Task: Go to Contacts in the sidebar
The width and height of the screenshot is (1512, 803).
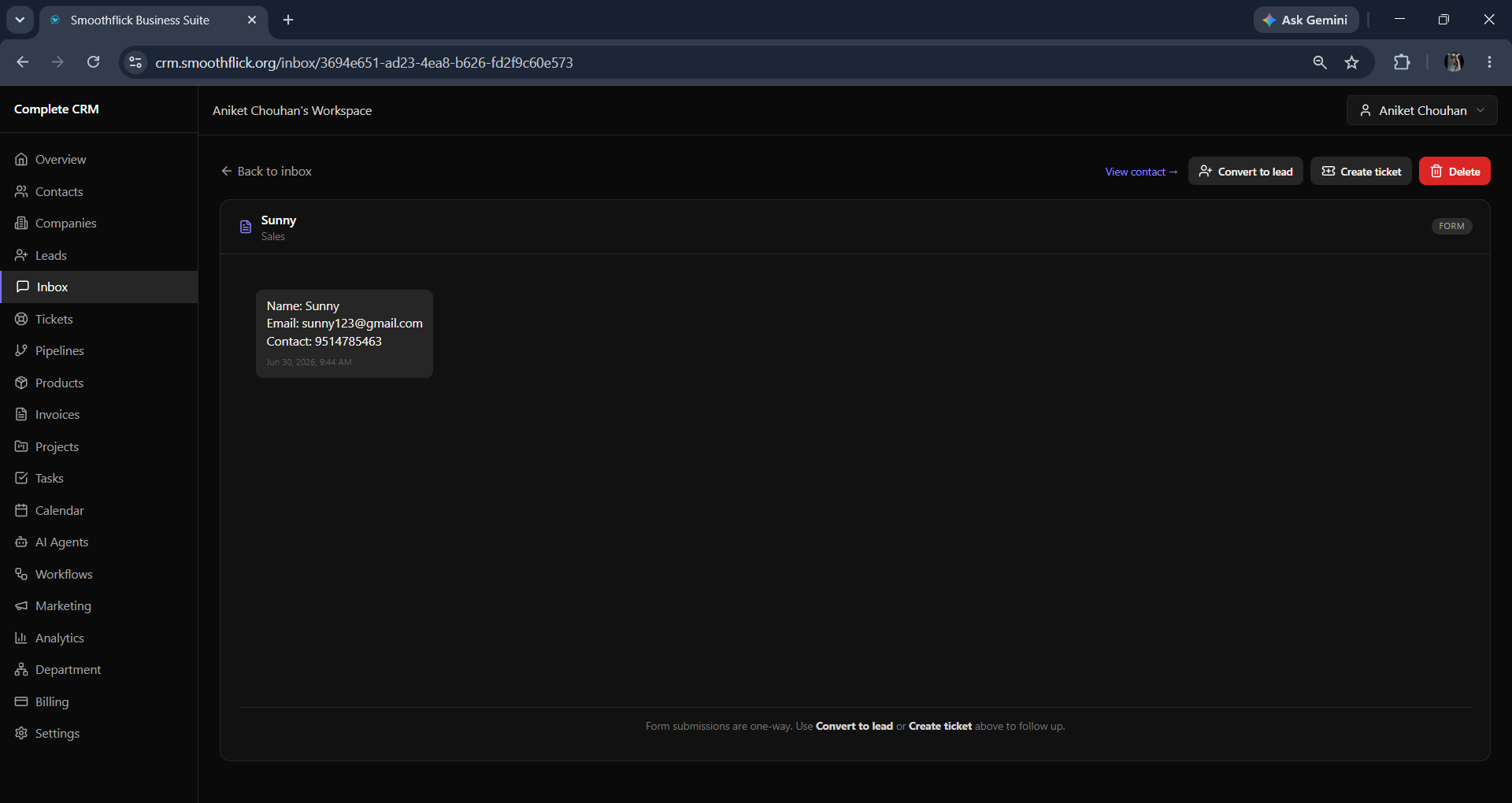Action: [98, 191]
